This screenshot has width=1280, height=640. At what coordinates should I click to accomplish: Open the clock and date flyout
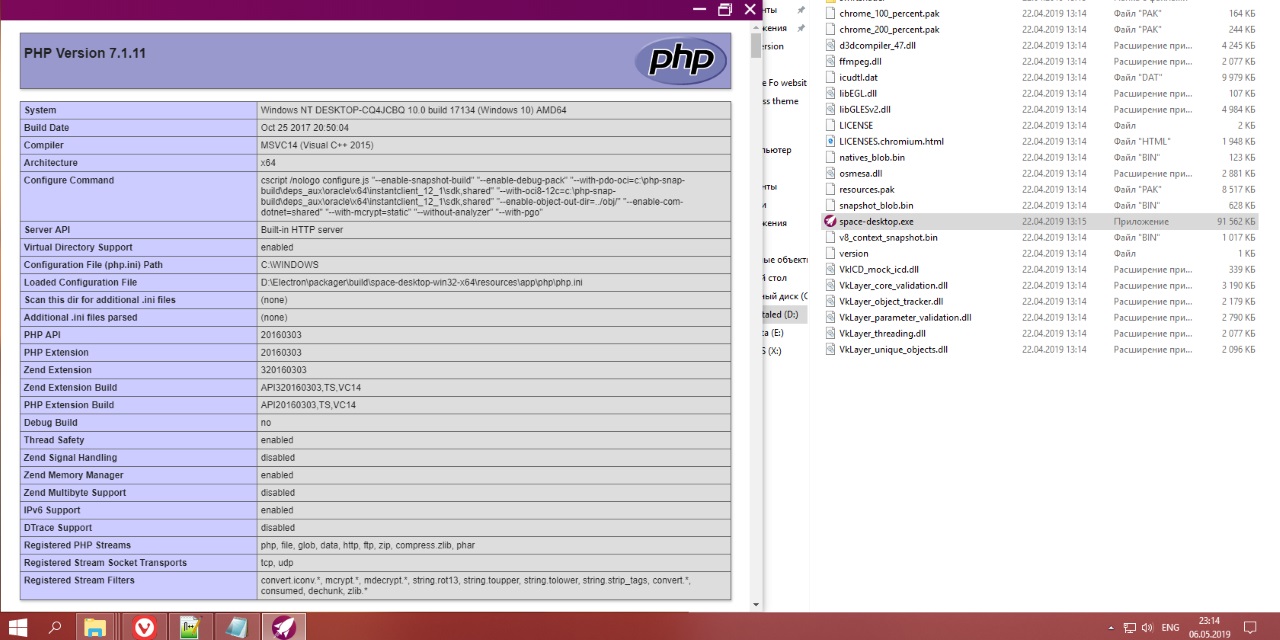[1208, 627]
